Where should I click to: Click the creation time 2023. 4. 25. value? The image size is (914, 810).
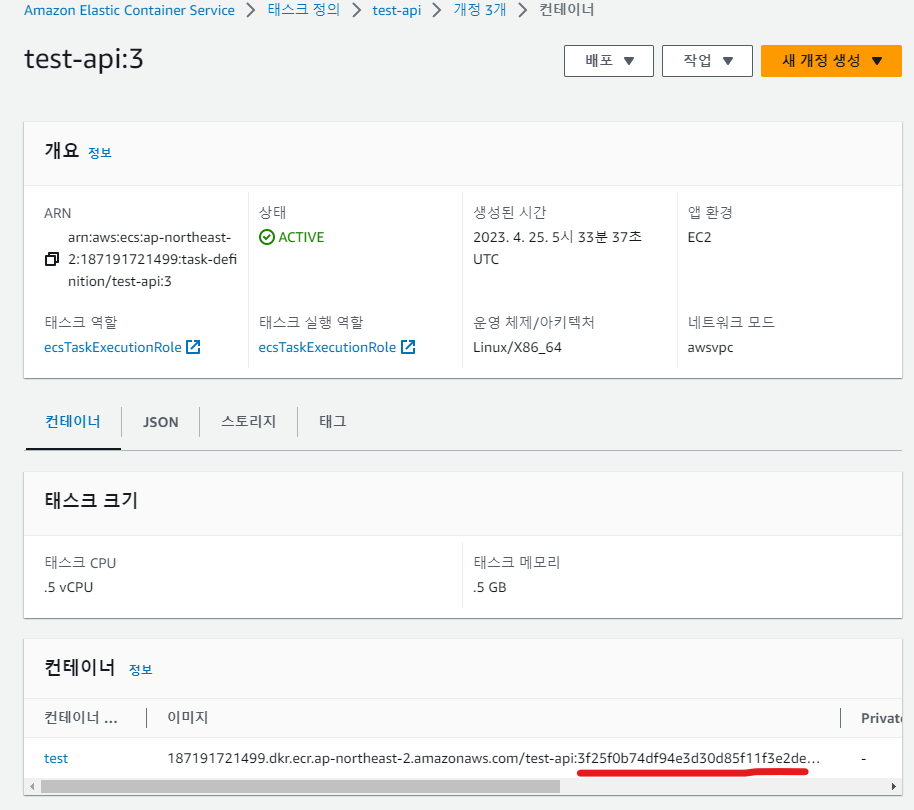pos(557,248)
